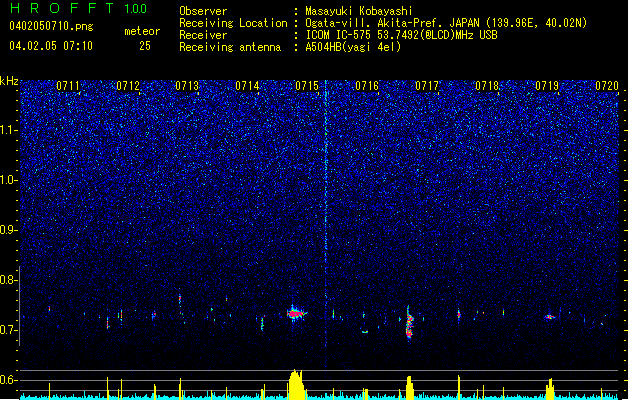
Task: Click the A504HB(yagi 4el) antenna text
Action: 353,47
